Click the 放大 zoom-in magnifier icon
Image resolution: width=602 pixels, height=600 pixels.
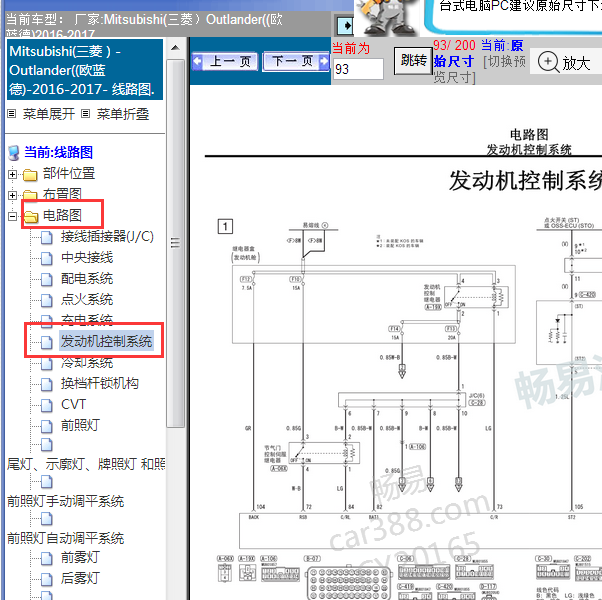(x=548, y=62)
